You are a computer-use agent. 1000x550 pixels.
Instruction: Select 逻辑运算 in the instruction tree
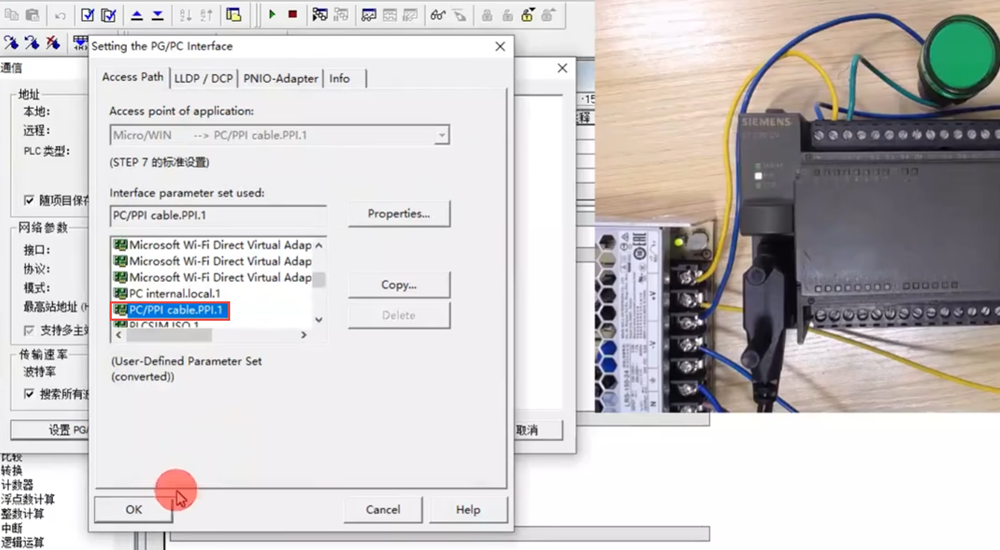22,542
